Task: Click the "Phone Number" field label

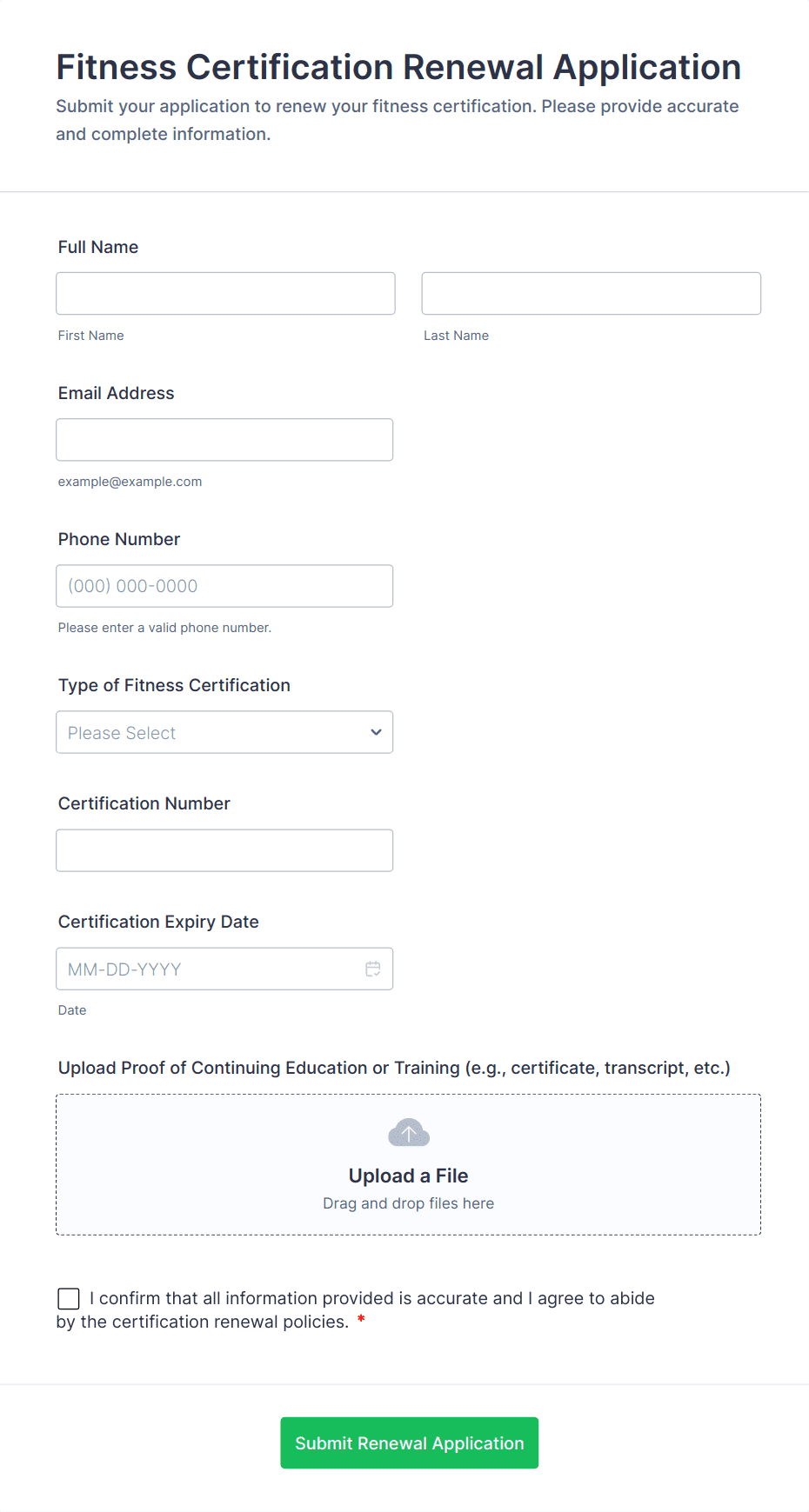Action: pos(119,539)
